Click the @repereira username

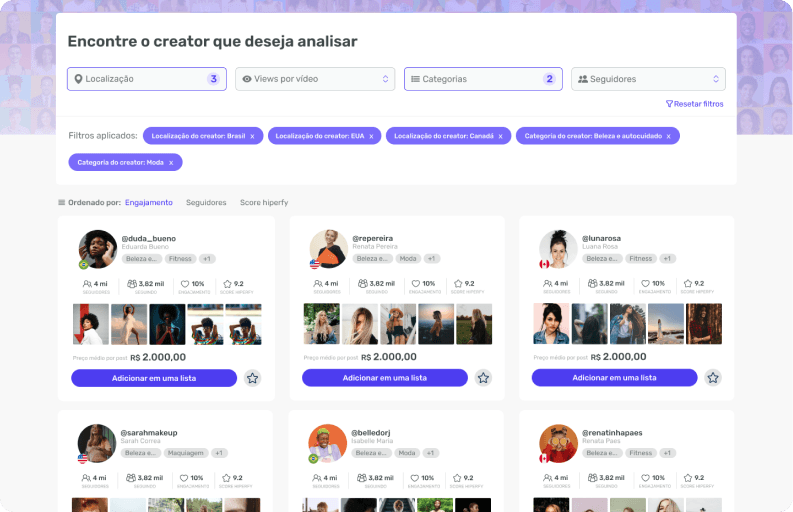373,238
